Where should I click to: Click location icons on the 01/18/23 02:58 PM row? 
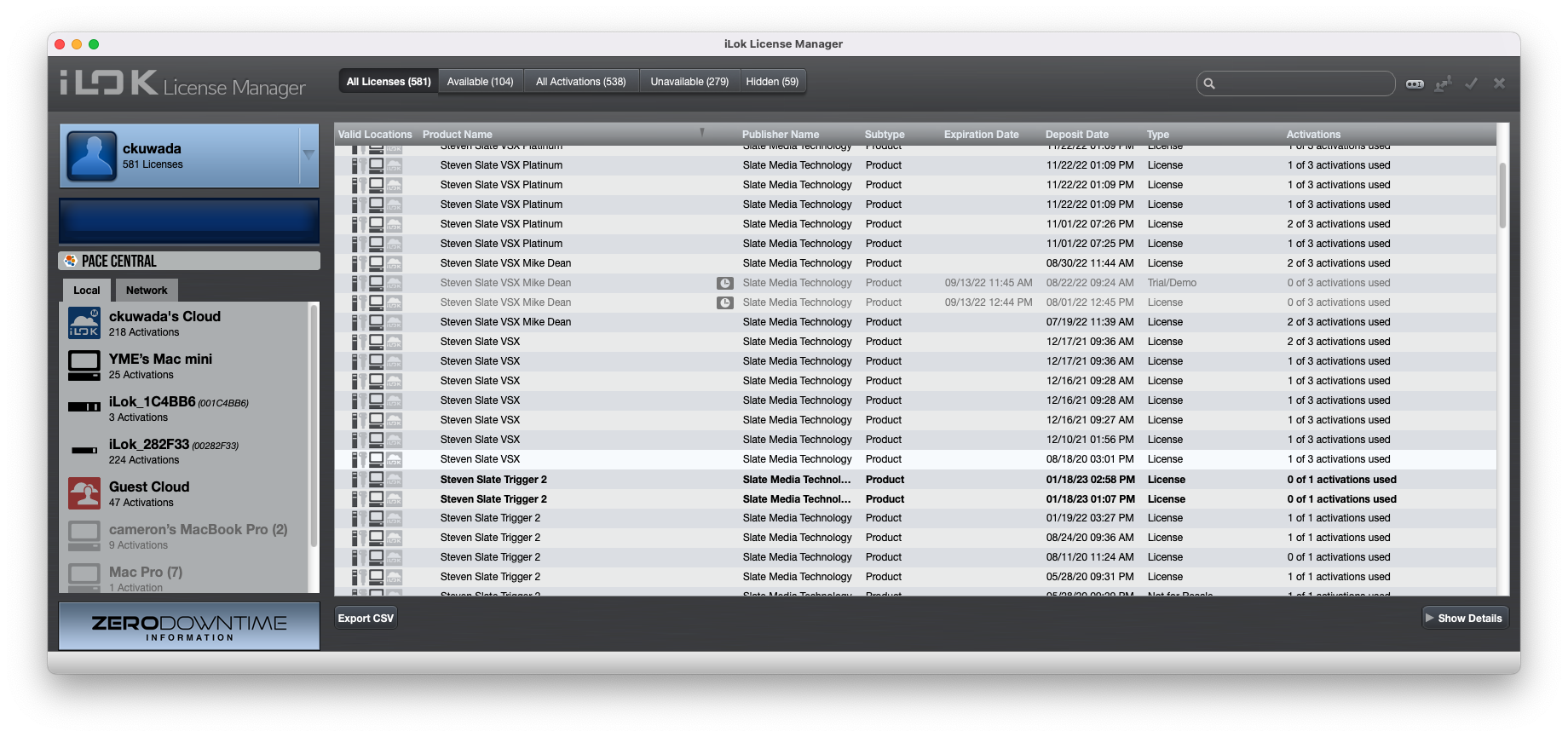point(377,480)
